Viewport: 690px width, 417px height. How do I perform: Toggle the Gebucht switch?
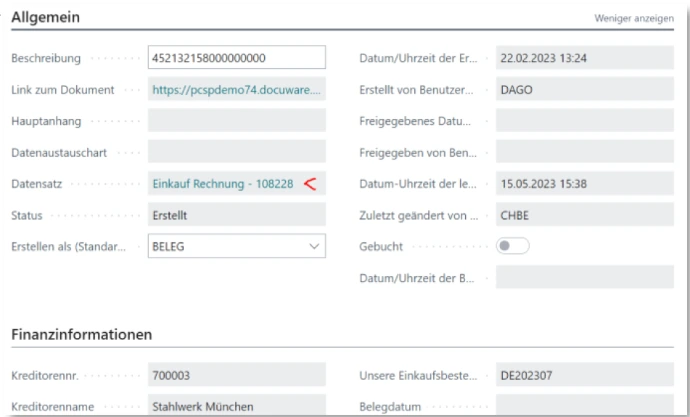coord(513,246)
